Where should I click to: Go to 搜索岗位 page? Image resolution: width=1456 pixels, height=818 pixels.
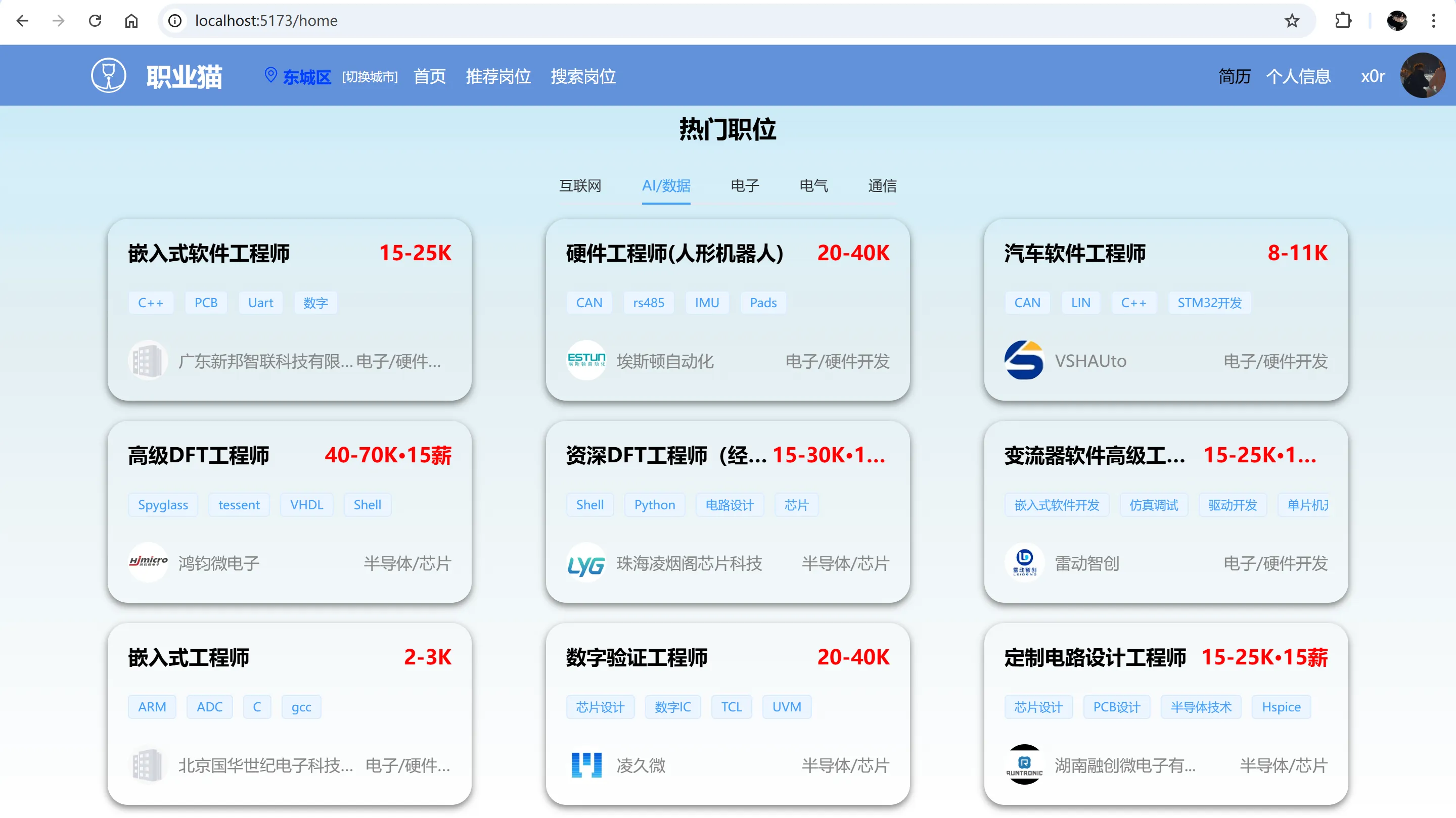click(583, 76)
